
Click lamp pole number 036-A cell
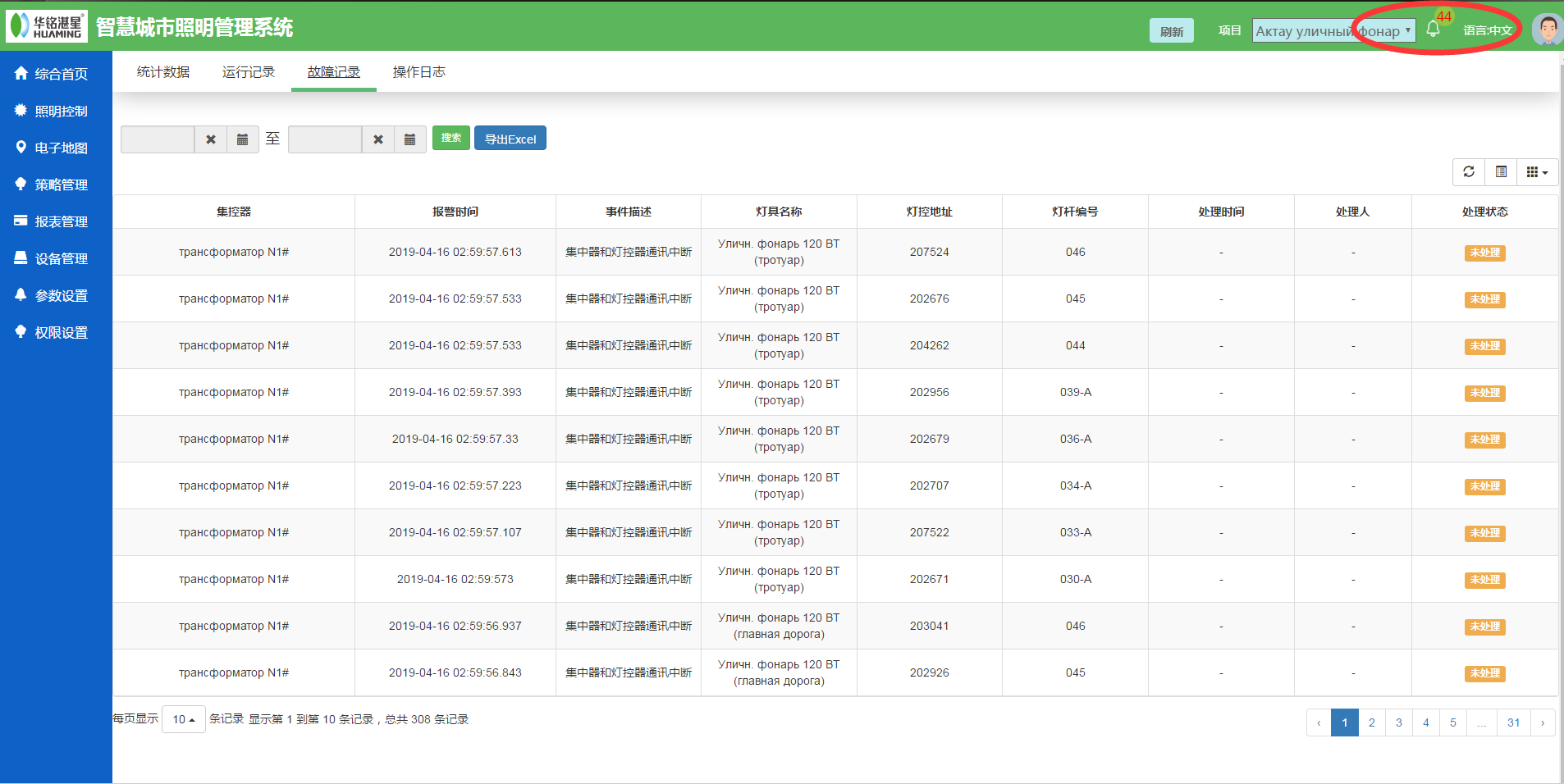[x=1076, y=439]
